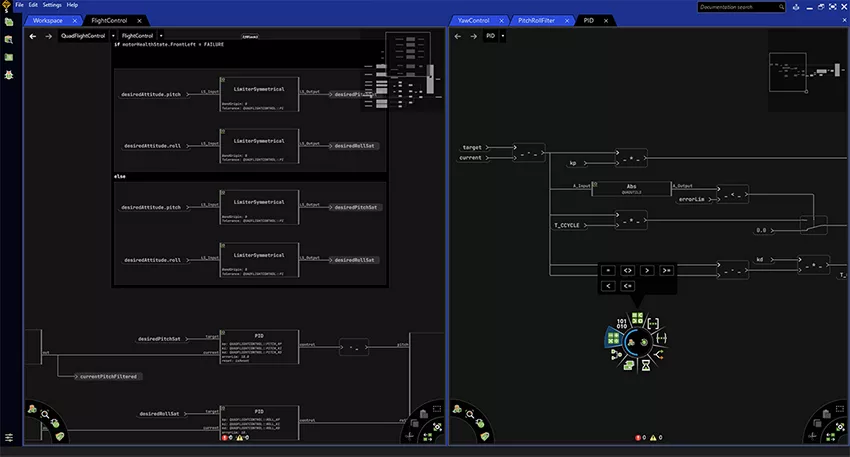The height and width of the screenshot is (457, 850).
Task: Insert the not-equal <> comparison operator
Action: click(627, 270)
